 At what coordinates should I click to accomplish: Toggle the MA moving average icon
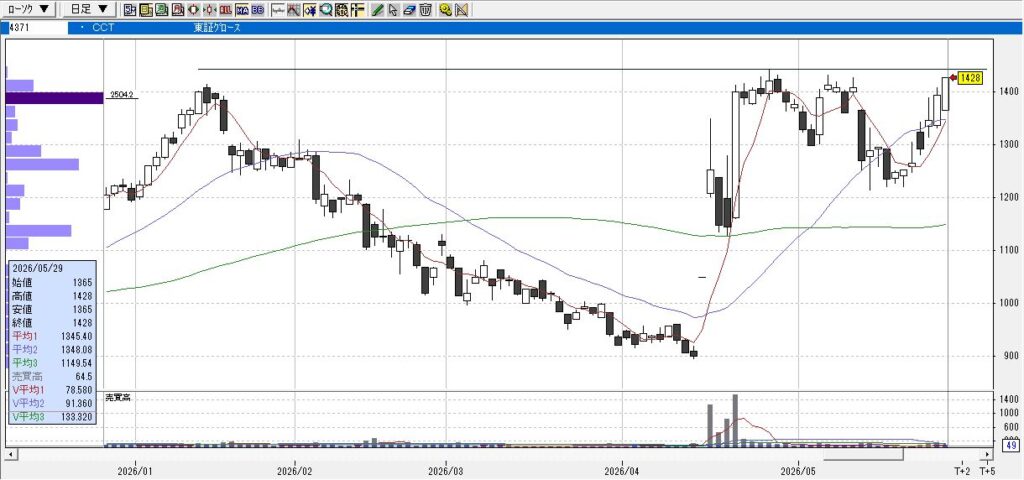(x=242, y=10)
